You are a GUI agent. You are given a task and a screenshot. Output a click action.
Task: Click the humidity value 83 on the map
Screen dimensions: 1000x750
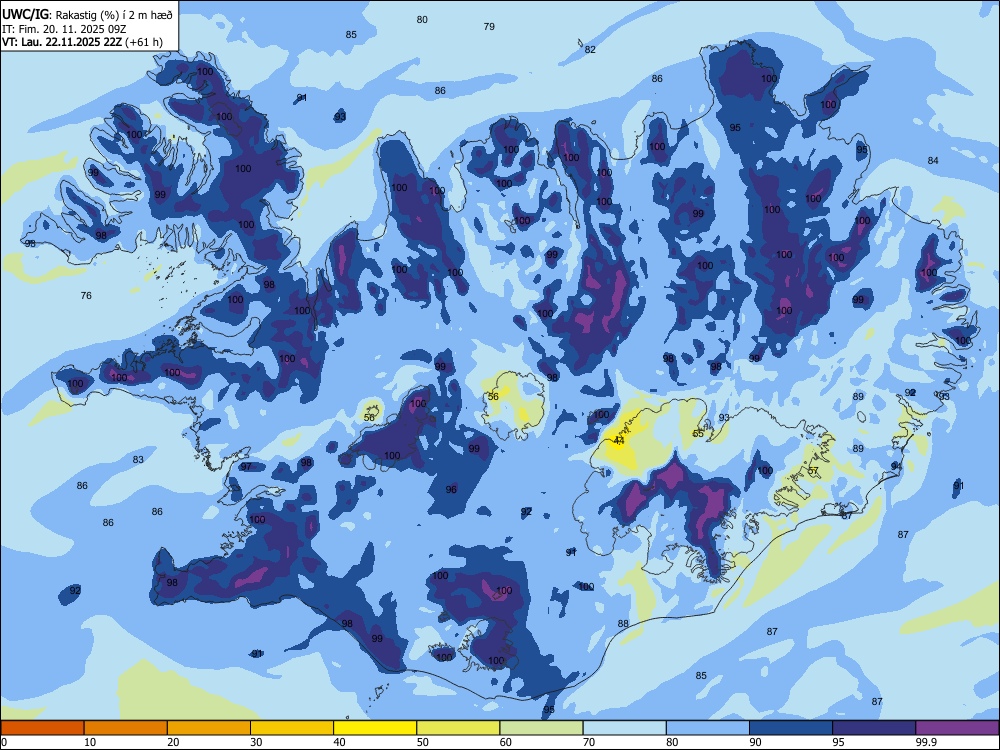pos(138,459)
